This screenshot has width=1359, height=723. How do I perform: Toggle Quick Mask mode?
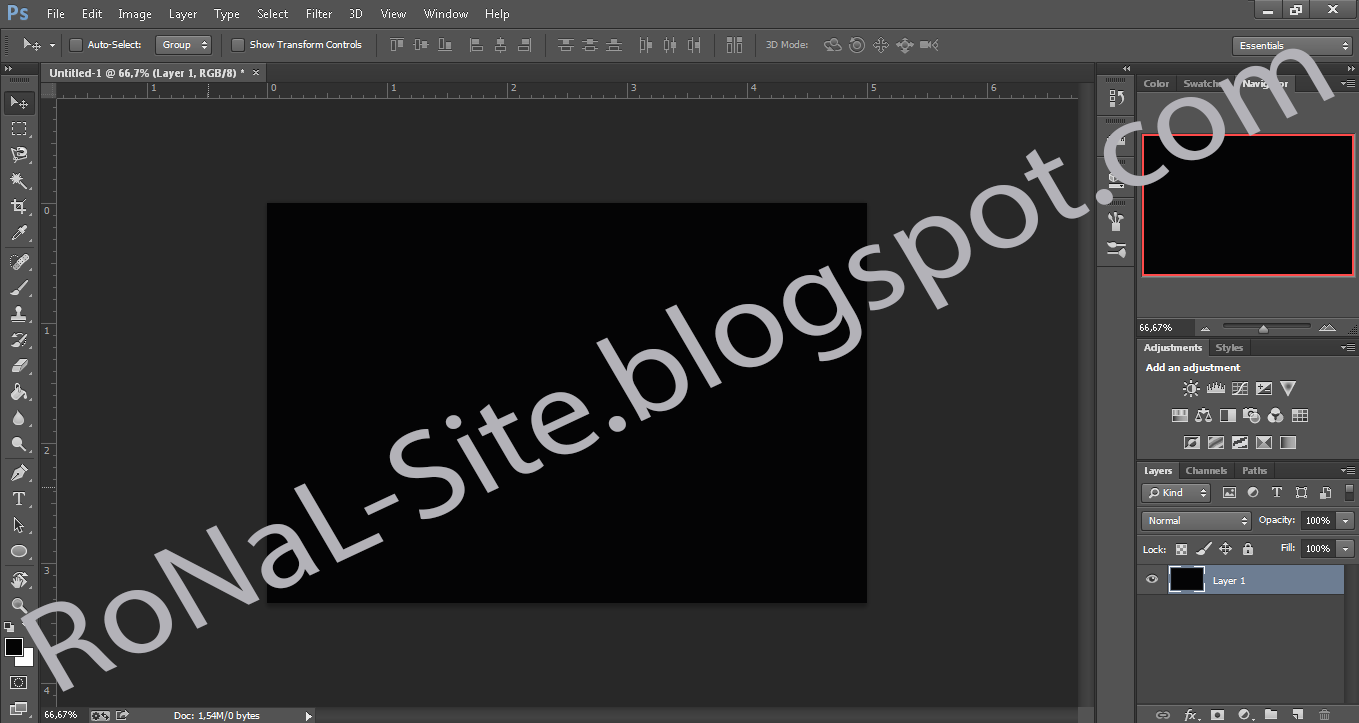point(19,682)
